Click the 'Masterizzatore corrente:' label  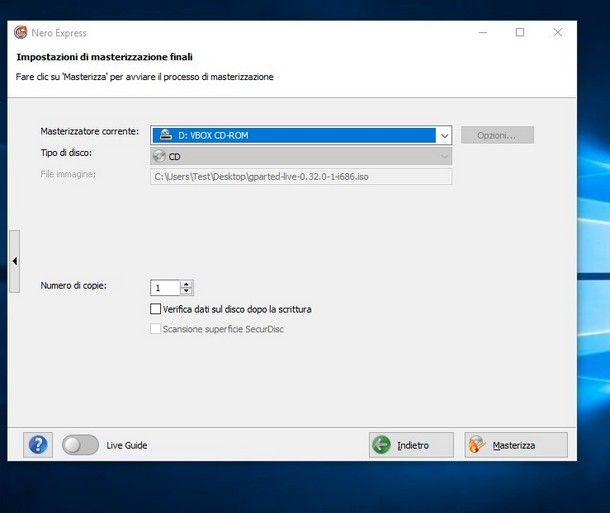(x=89, y=131)
